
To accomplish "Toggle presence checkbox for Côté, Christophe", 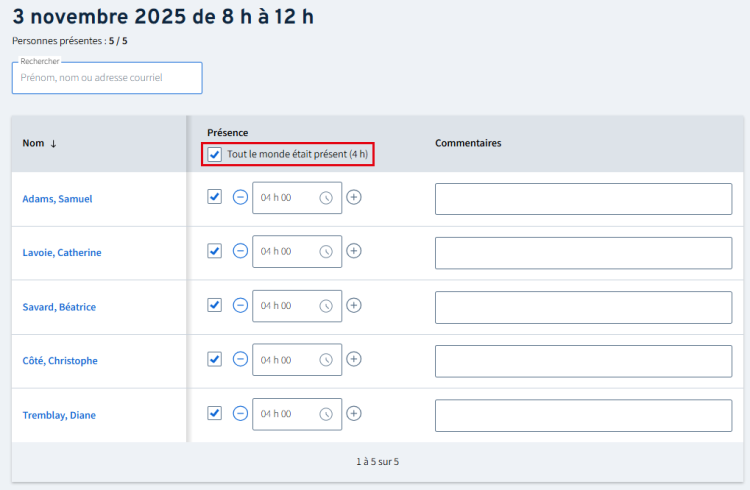I will coord(214,359).
